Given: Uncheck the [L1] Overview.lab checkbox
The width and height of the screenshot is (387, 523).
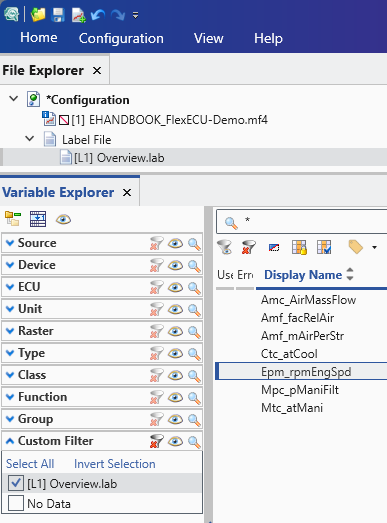Looking at the screenshot, I should [x=16, y=483].
